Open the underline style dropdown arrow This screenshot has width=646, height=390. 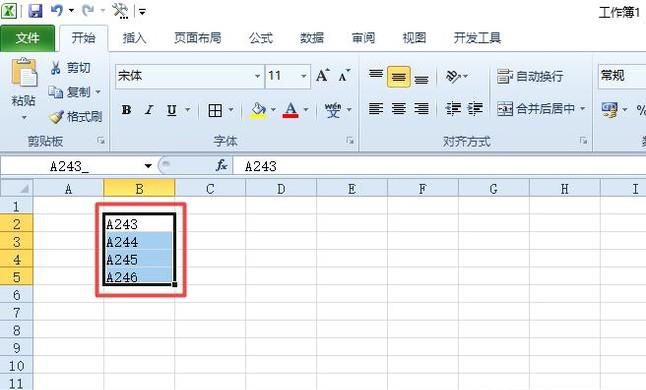coord(187,110)
